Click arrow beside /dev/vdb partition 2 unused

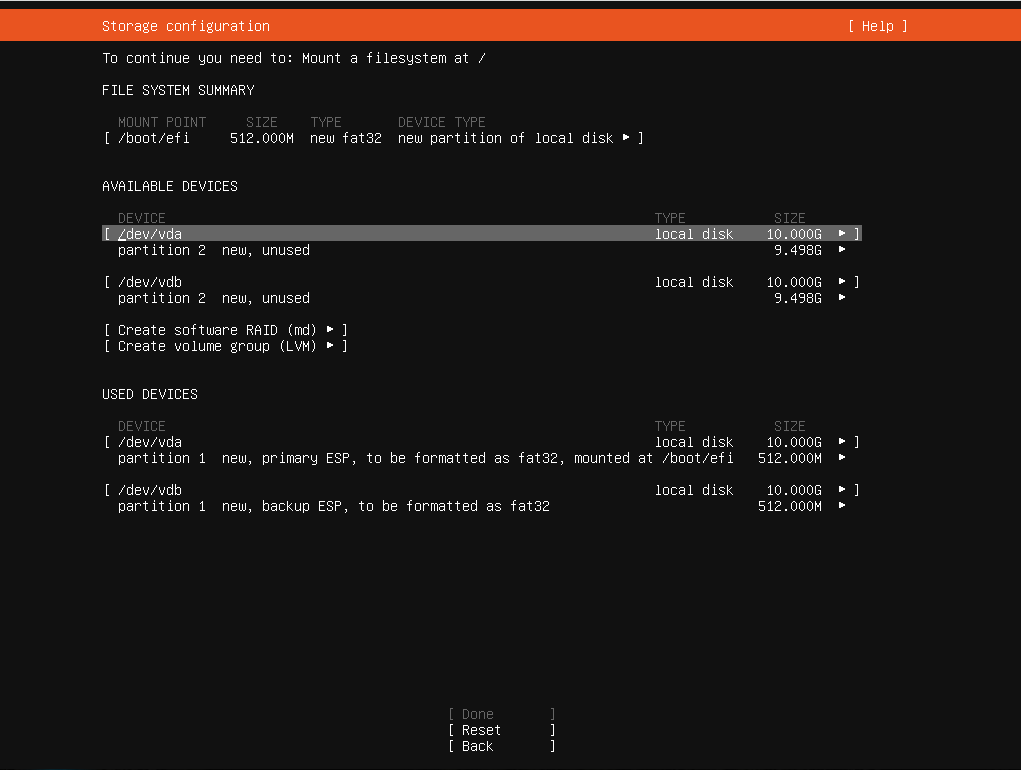coord(842,298)
